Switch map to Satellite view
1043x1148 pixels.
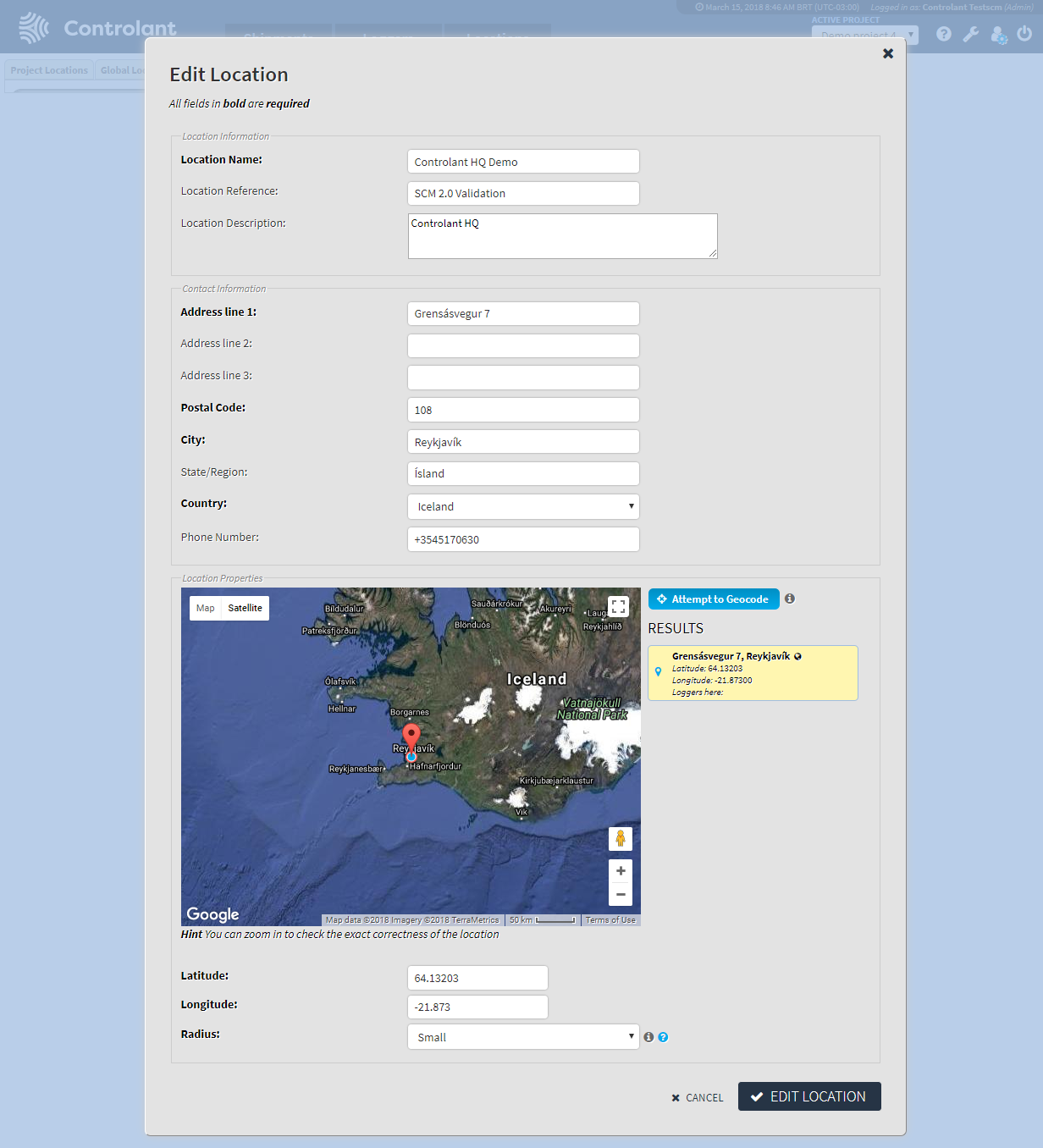pyautogui.click(x=245, y=608)
